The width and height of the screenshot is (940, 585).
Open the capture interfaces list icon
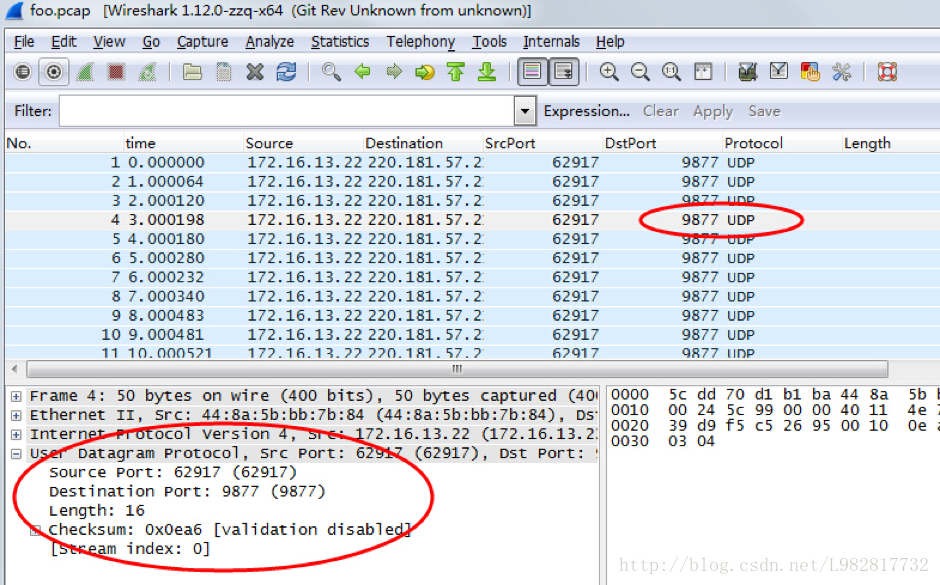point(22,73)
